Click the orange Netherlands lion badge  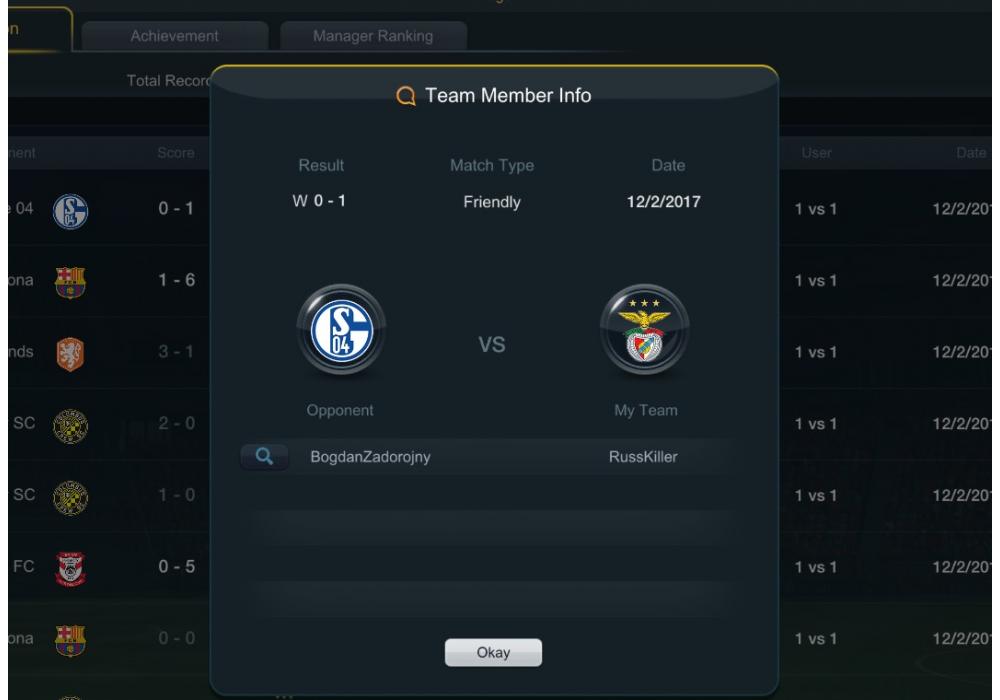pos(70,354)
